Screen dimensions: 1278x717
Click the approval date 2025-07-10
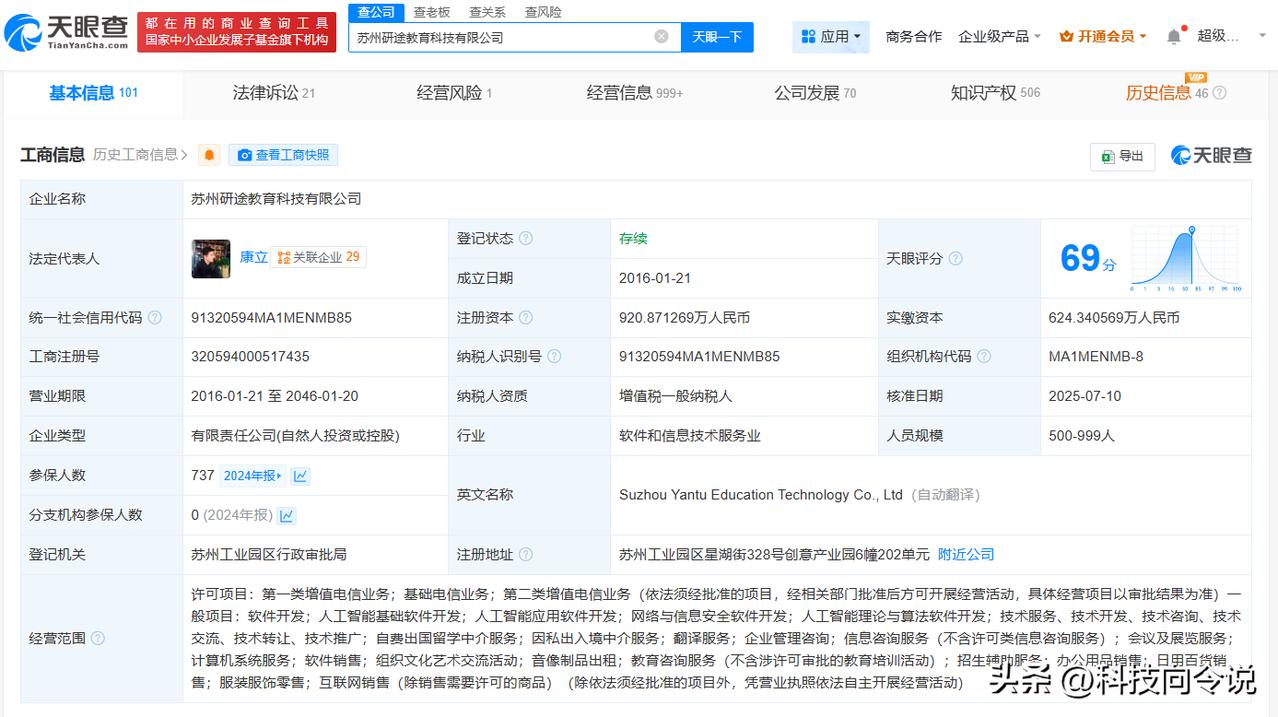click(x=1085, y=396)
